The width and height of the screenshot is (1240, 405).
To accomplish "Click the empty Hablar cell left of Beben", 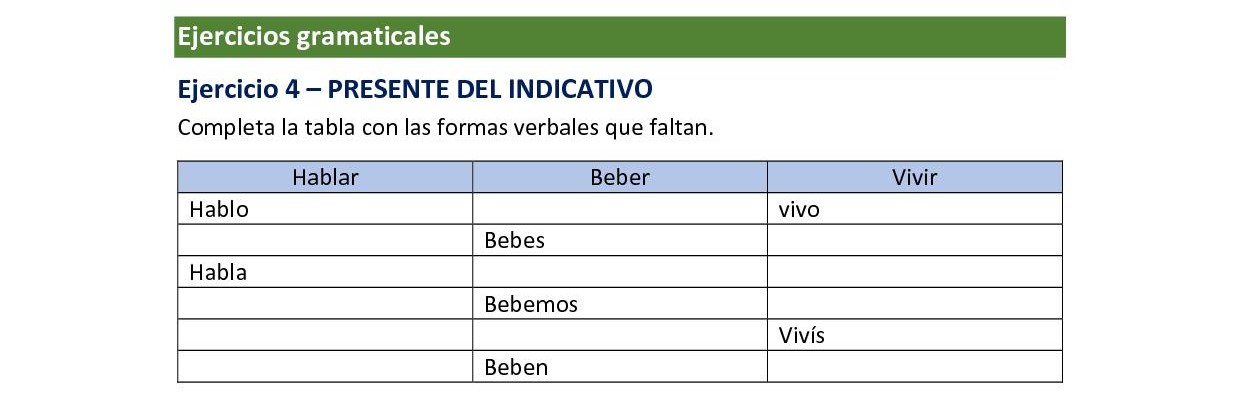I will point(325,367).
